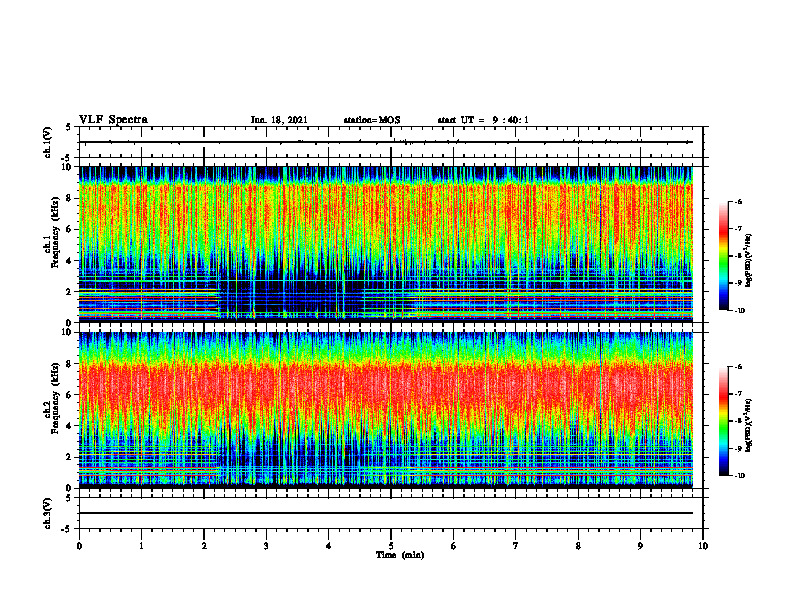The width and height of the screenshot is (792, 612).
Task: Click the time axis tick label '0'
Action: click(x=79, y=546)
